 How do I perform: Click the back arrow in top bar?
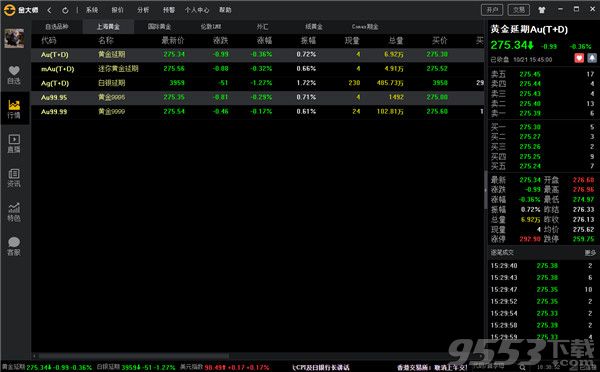click(49, 10)
